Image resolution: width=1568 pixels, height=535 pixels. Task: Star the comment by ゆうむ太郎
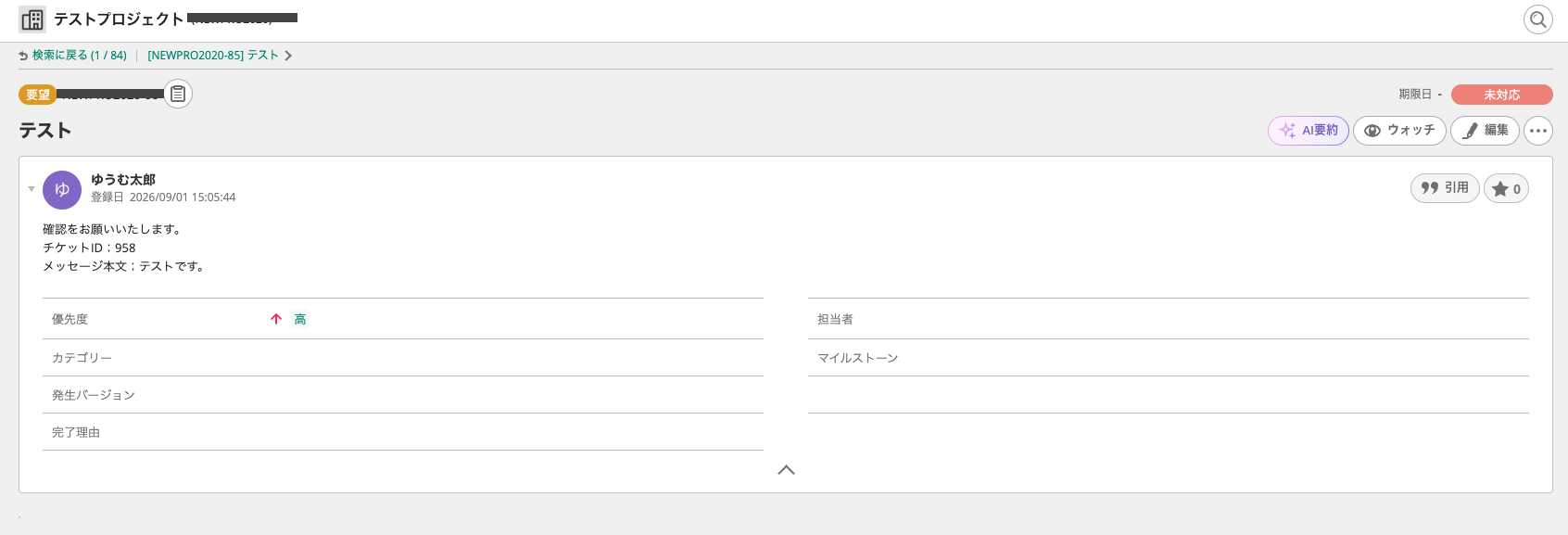(1506, 188)
